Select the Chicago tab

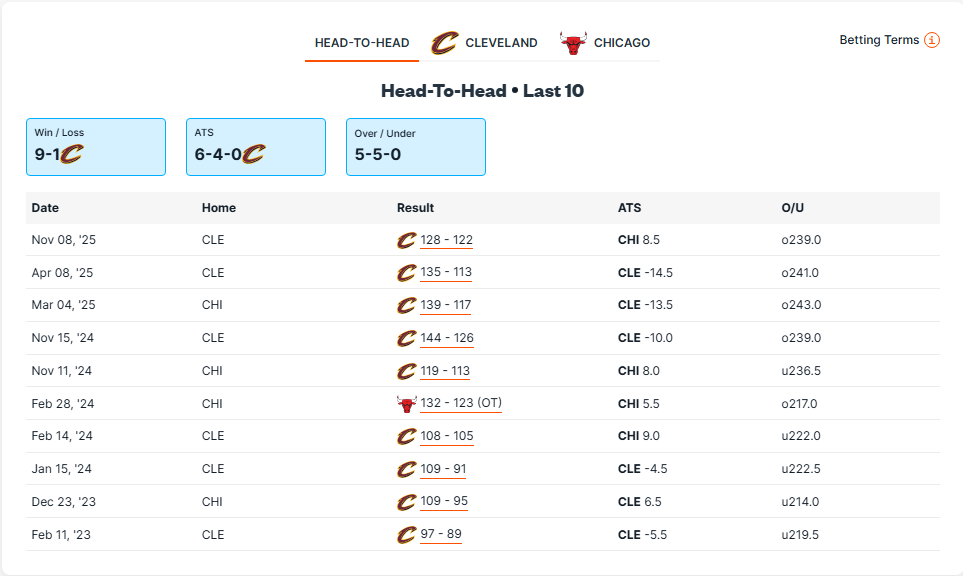coord(605,43)
